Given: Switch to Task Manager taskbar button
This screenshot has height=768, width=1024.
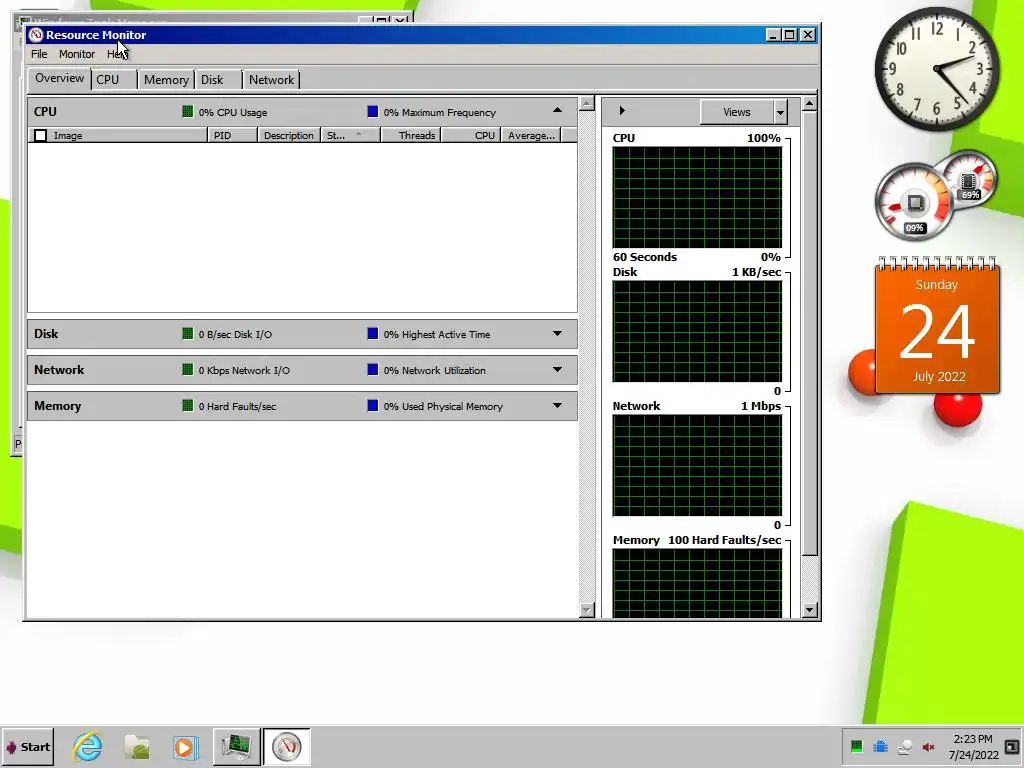Looking at the screenshot, I should 236,746.
